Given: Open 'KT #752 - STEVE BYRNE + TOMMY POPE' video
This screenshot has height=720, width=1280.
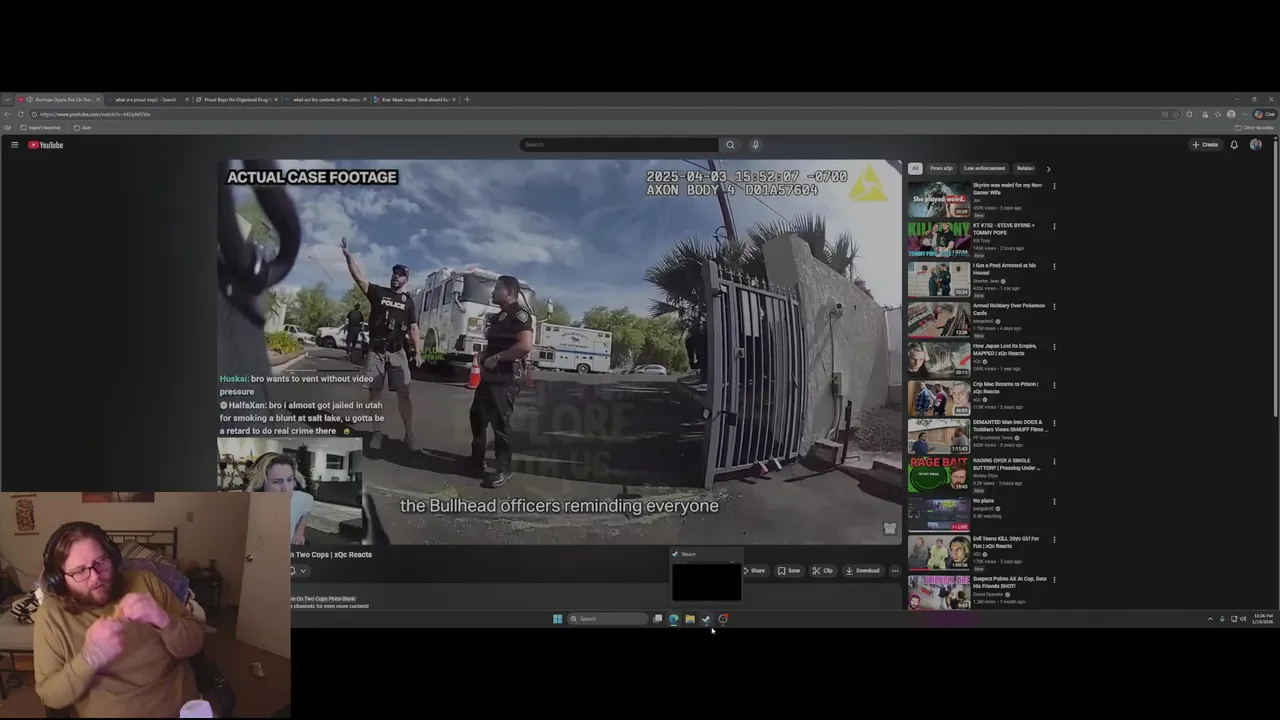Looking at the screenshot, I should click(938, 239).
